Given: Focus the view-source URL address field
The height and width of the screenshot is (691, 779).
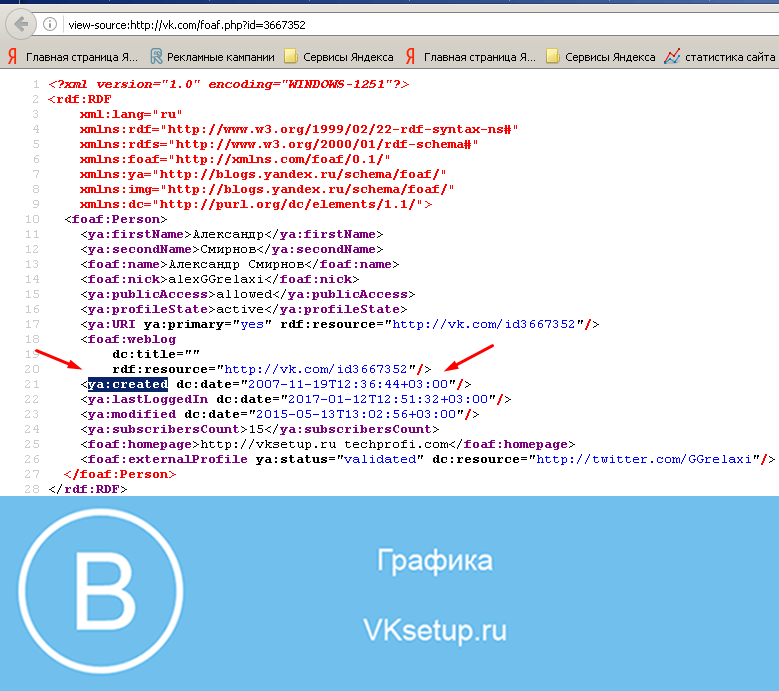Looking at the screenshot, I should tap(187, 25).
